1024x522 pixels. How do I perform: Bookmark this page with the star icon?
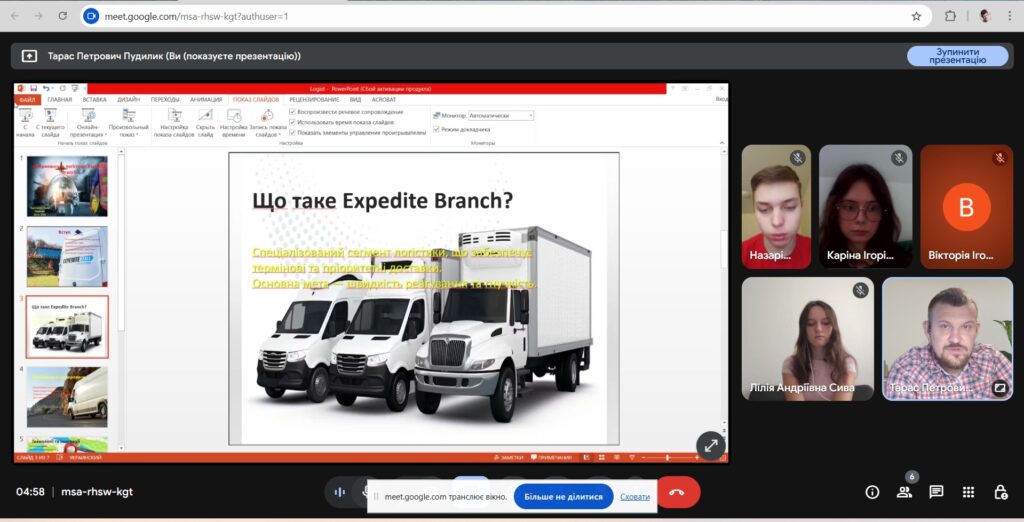[916, 16]
